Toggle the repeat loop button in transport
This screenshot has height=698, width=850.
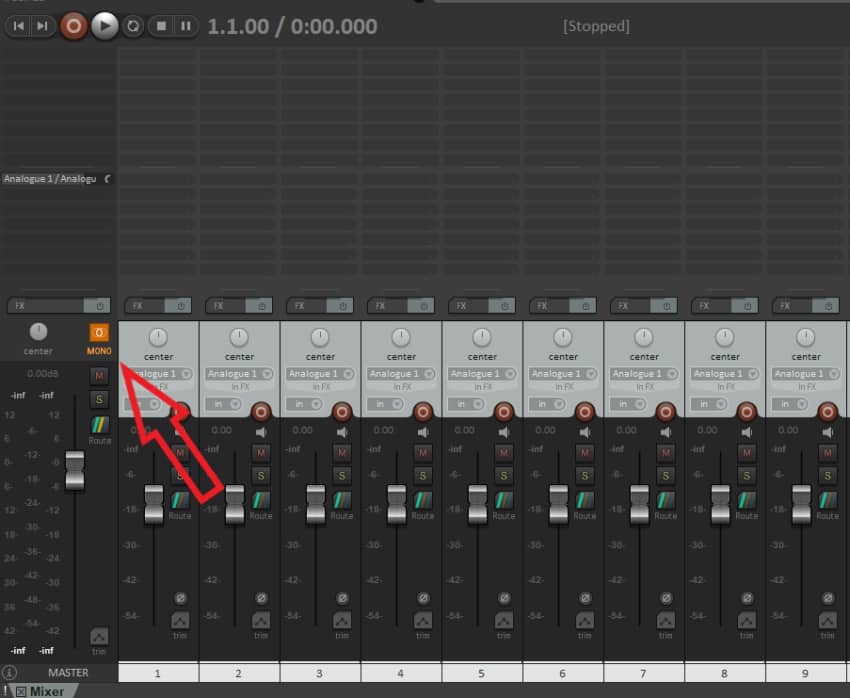tap(133, 26)
